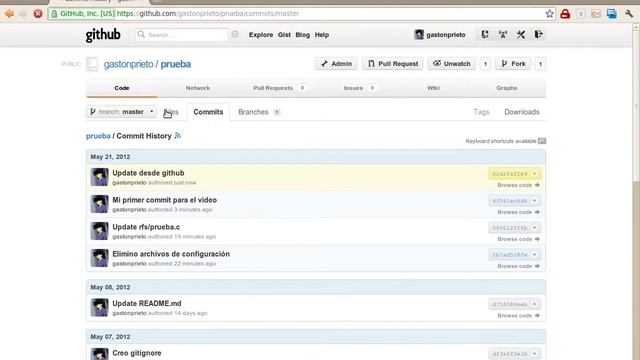Image resolution: width=640 pixels, height=360 pixels.
Task: Open the browser wrench menu
Action: [629, 14]
